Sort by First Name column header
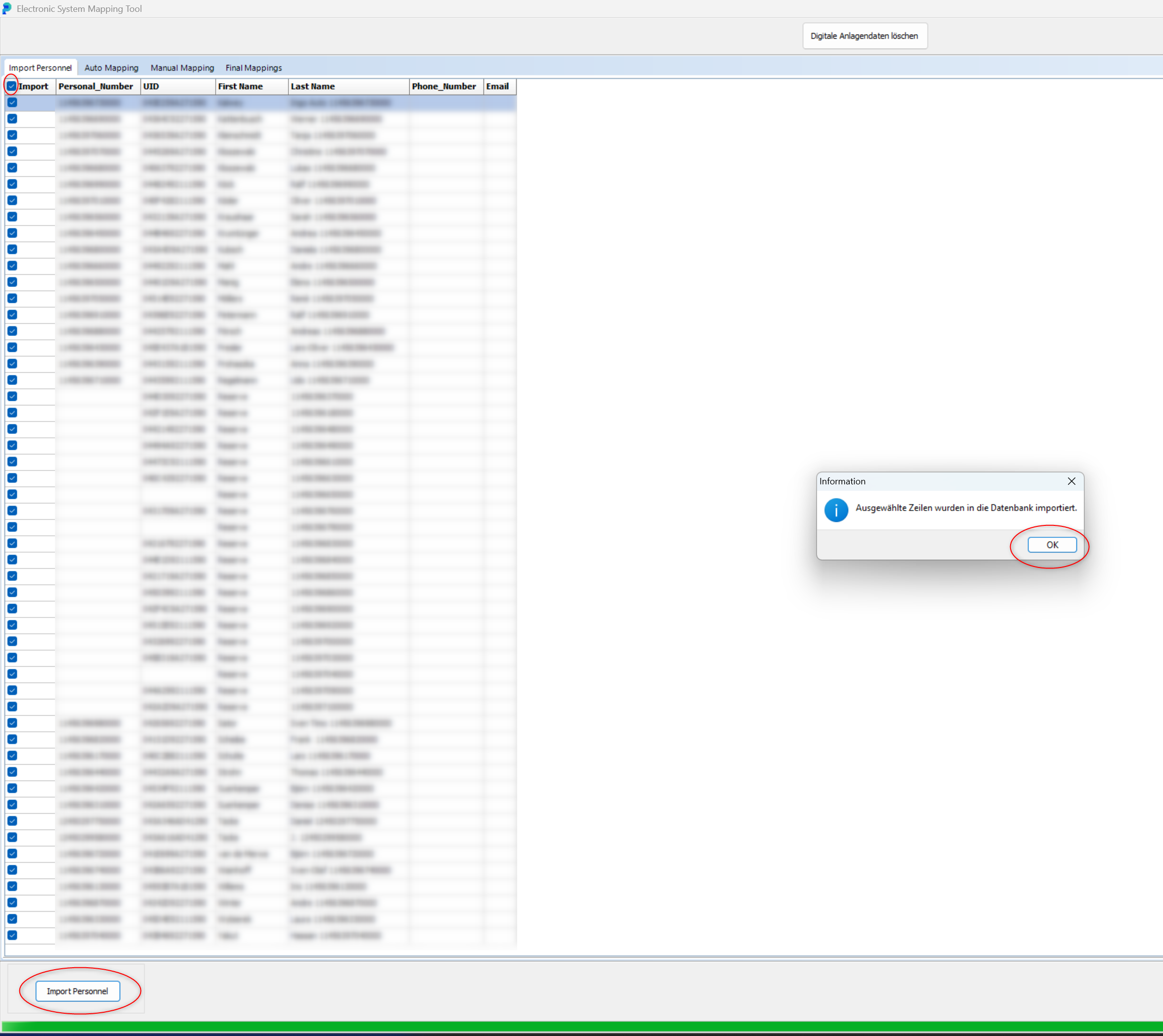Viewport: 1163px width, 1036px height. coord(250,87)
